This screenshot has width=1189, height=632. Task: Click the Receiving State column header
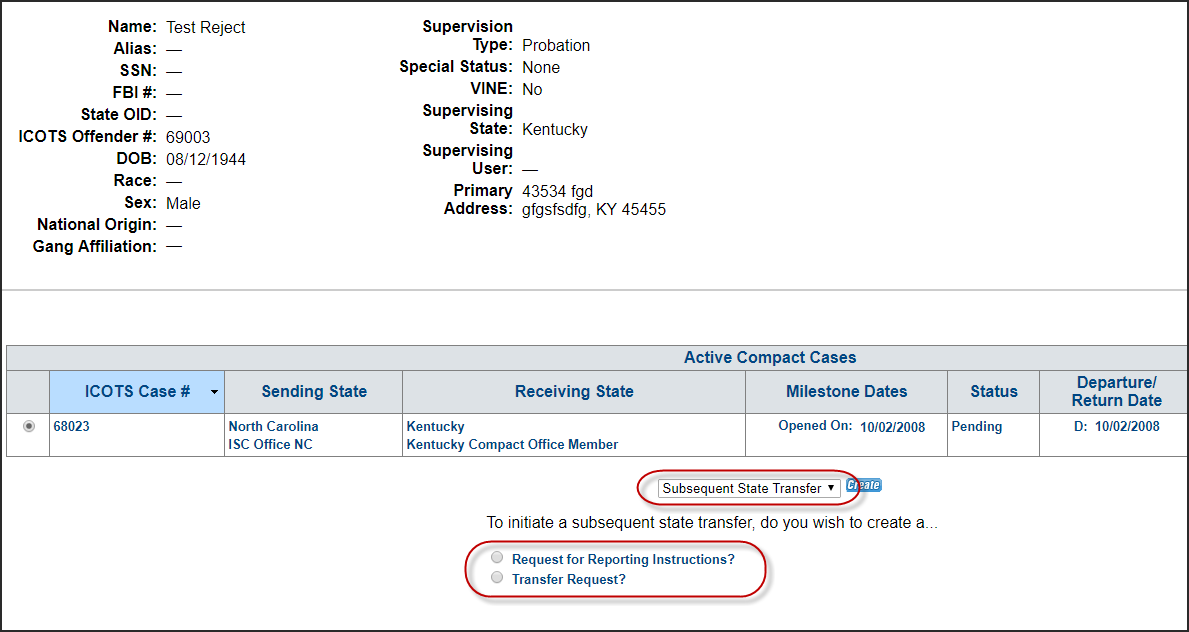(x=574, y=392)
